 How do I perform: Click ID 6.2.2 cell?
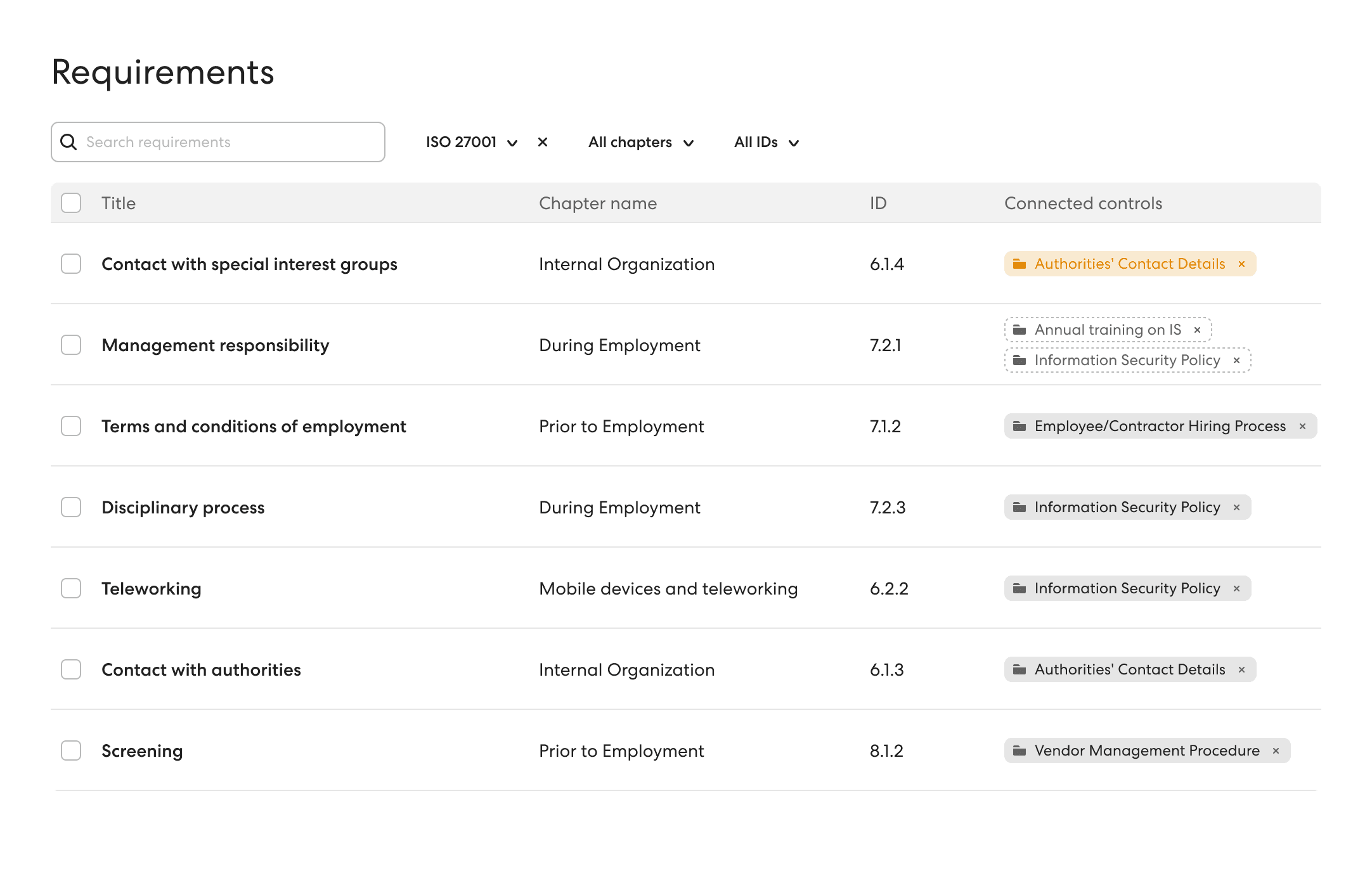pos(889,588)
